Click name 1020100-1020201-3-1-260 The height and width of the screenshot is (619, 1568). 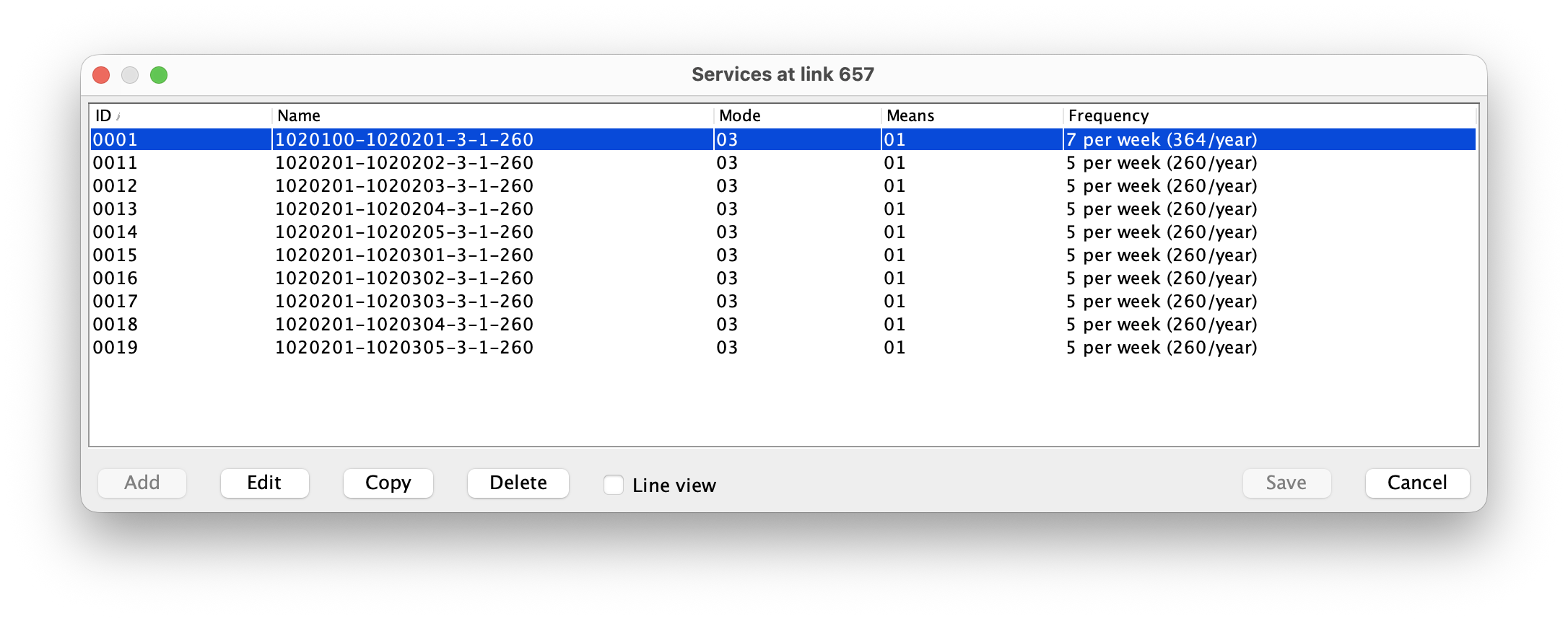(x=404, y=139)
